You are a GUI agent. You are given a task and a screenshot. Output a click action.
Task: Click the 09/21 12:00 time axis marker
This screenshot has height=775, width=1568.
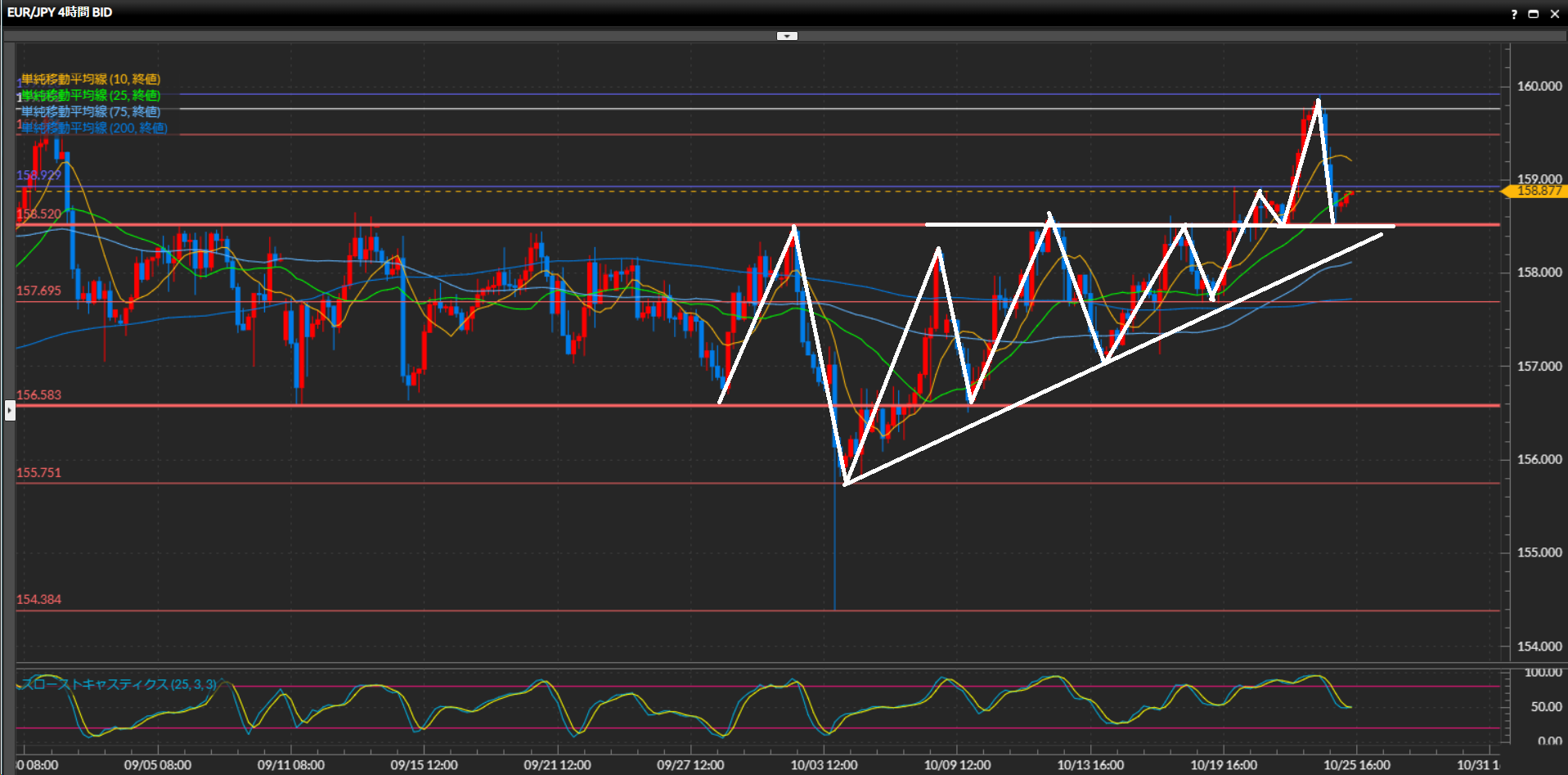557,765
